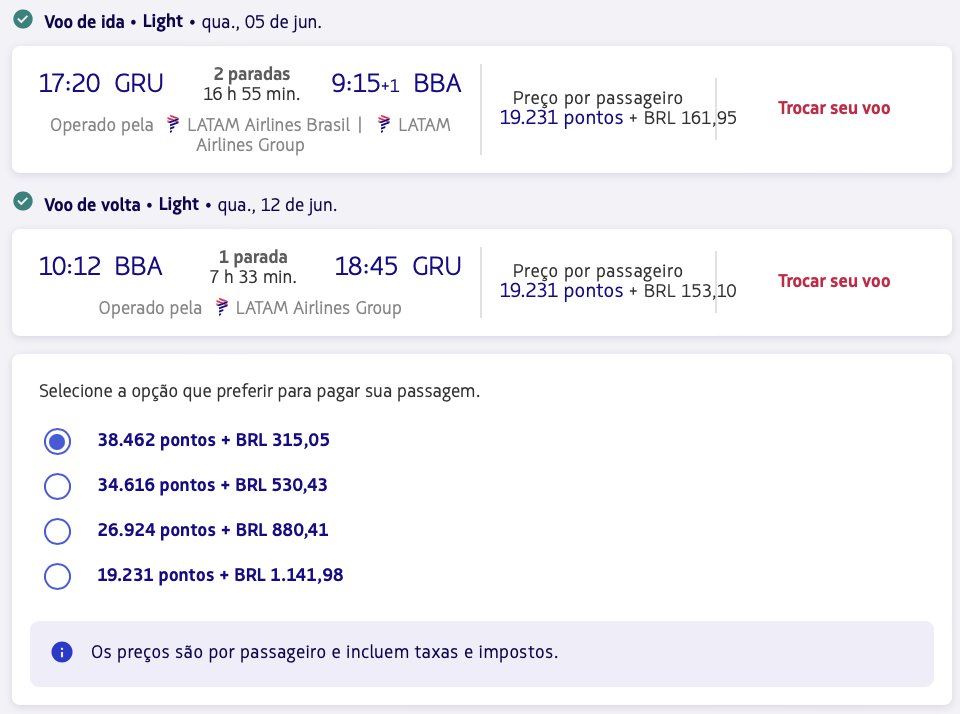
Task: Click the 2 paradas stop details
Action: click(252, 74)
